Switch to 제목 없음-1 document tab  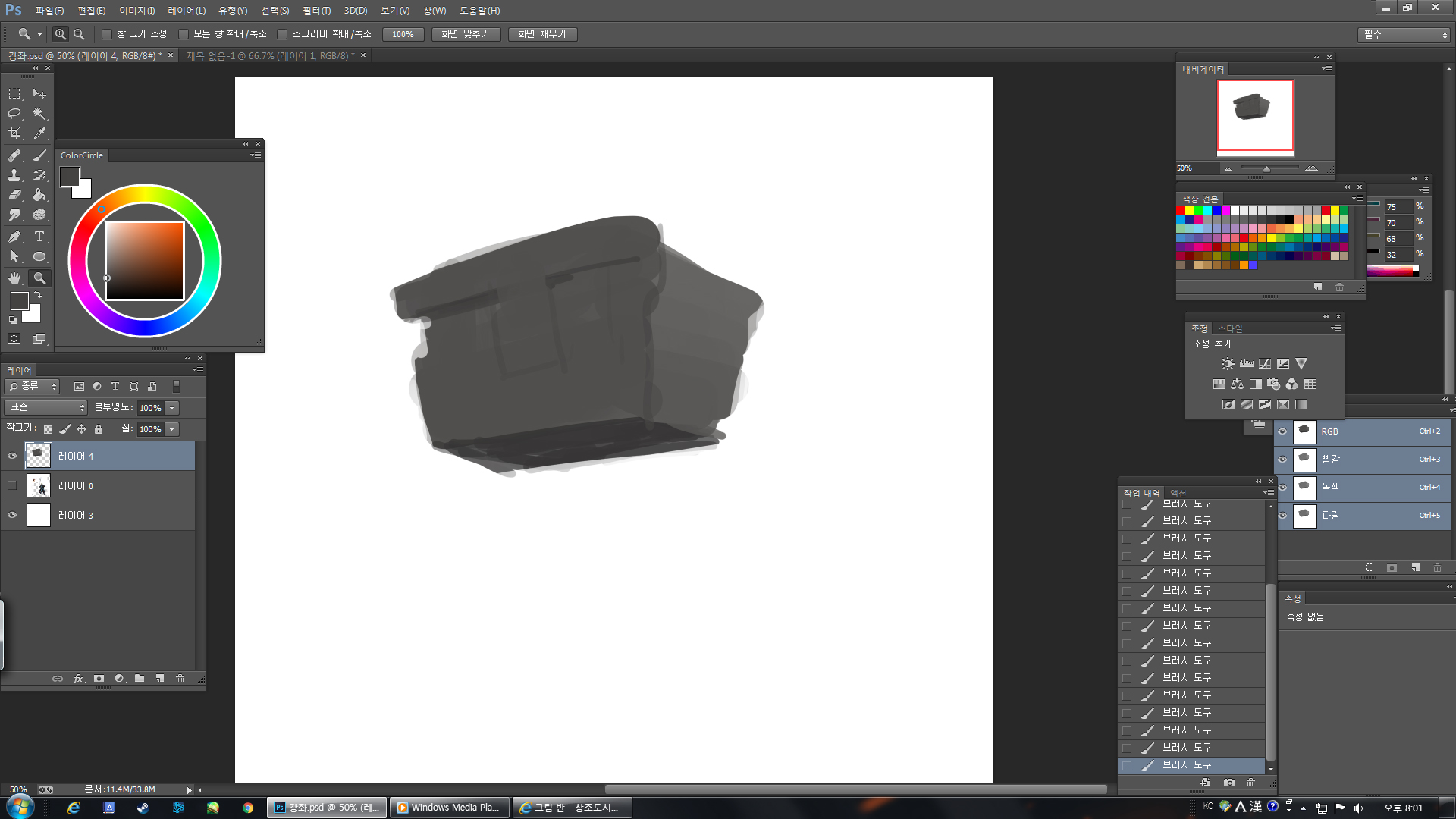pyautogui.click(x=271, y=56)
